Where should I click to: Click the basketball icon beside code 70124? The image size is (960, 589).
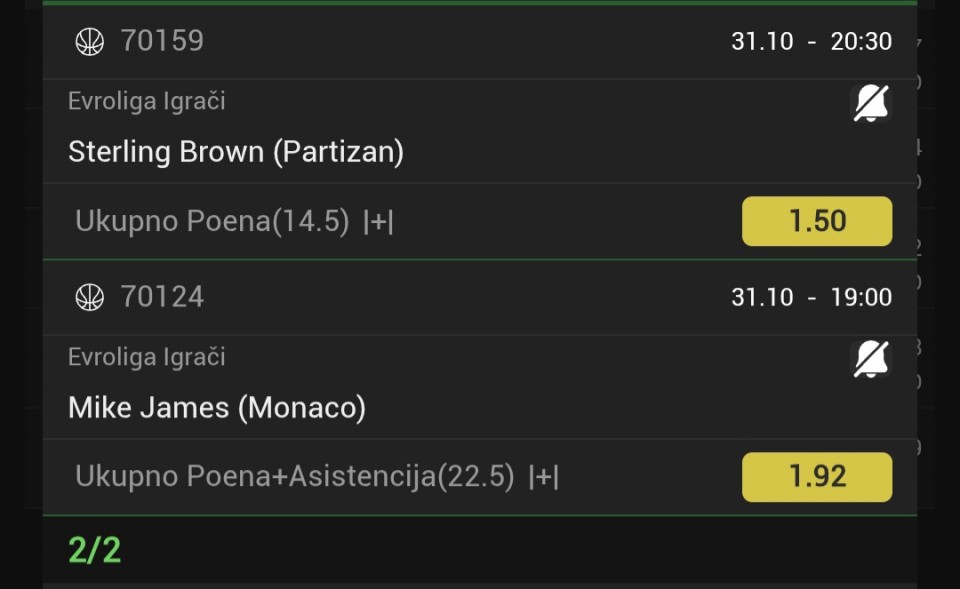(90, 297)
